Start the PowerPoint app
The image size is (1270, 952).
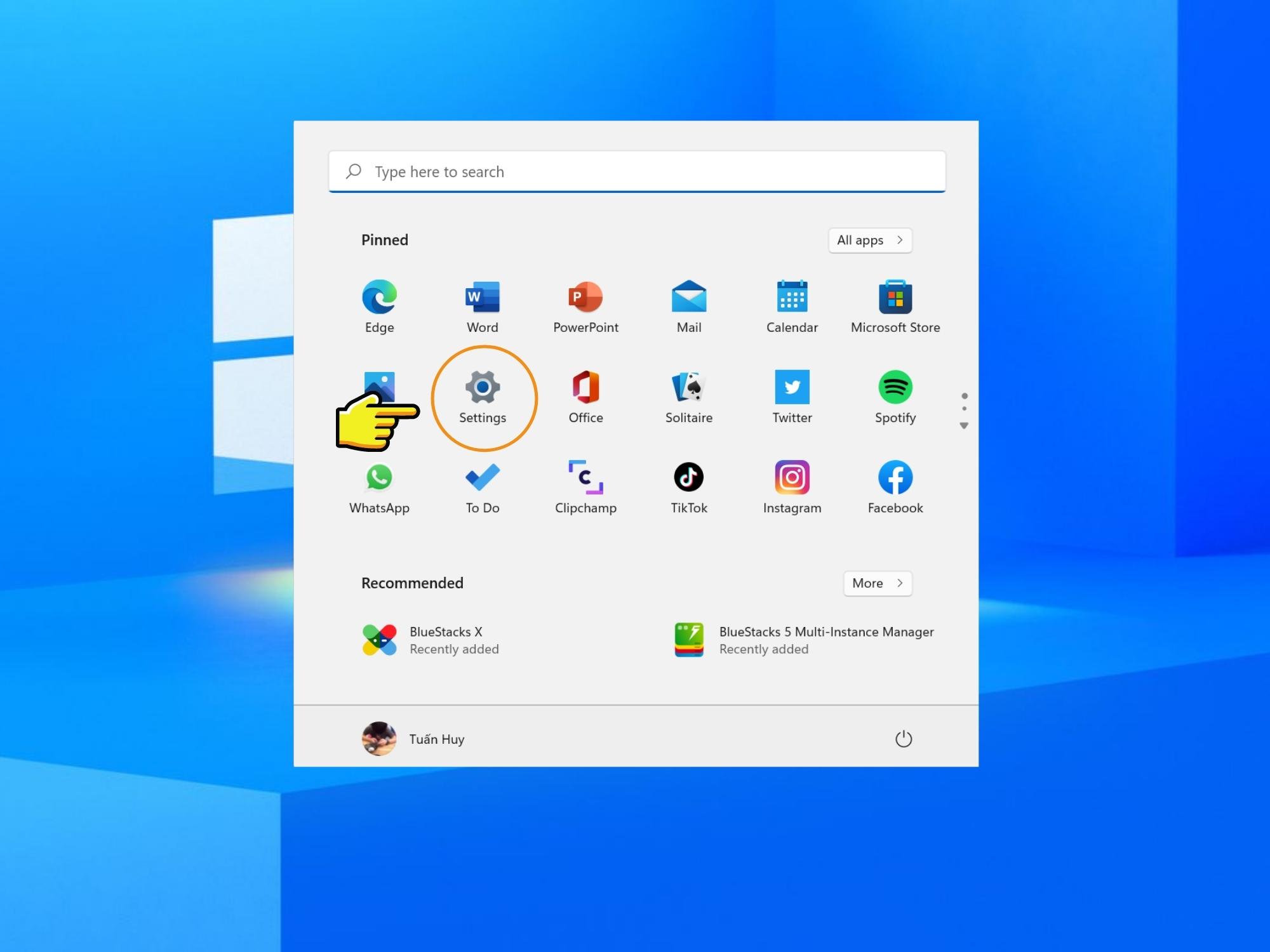point(585,305)
